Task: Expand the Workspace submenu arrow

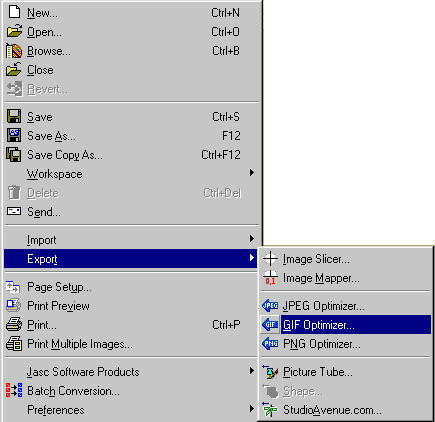Action: (x=252, y=173)
